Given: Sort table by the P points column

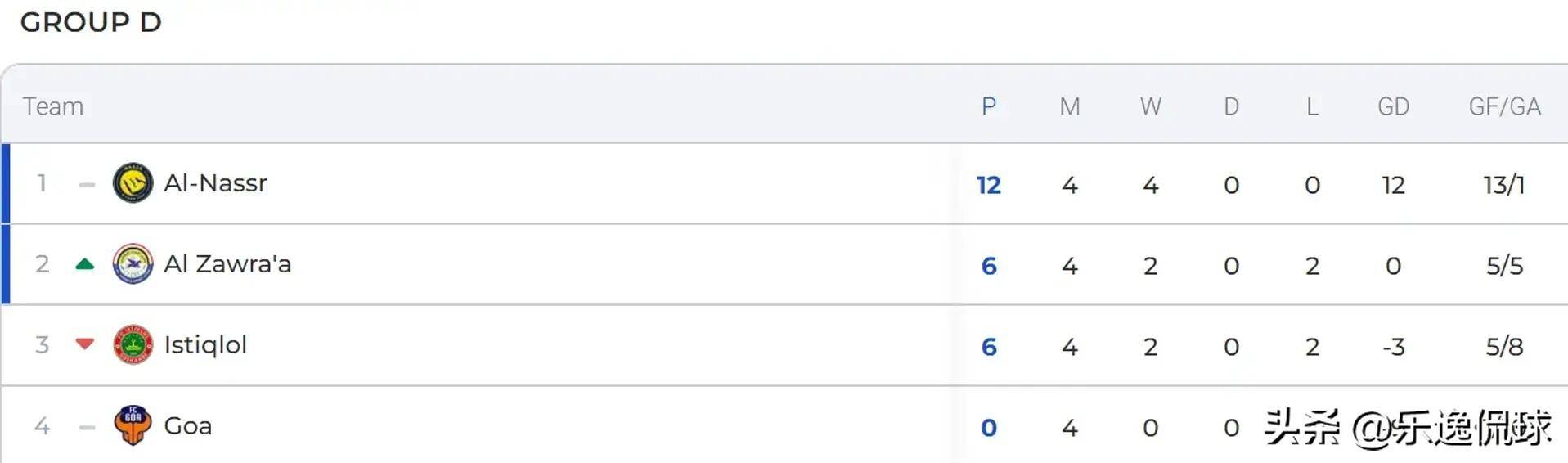Looking at the screenshot, I should [989, 106].
